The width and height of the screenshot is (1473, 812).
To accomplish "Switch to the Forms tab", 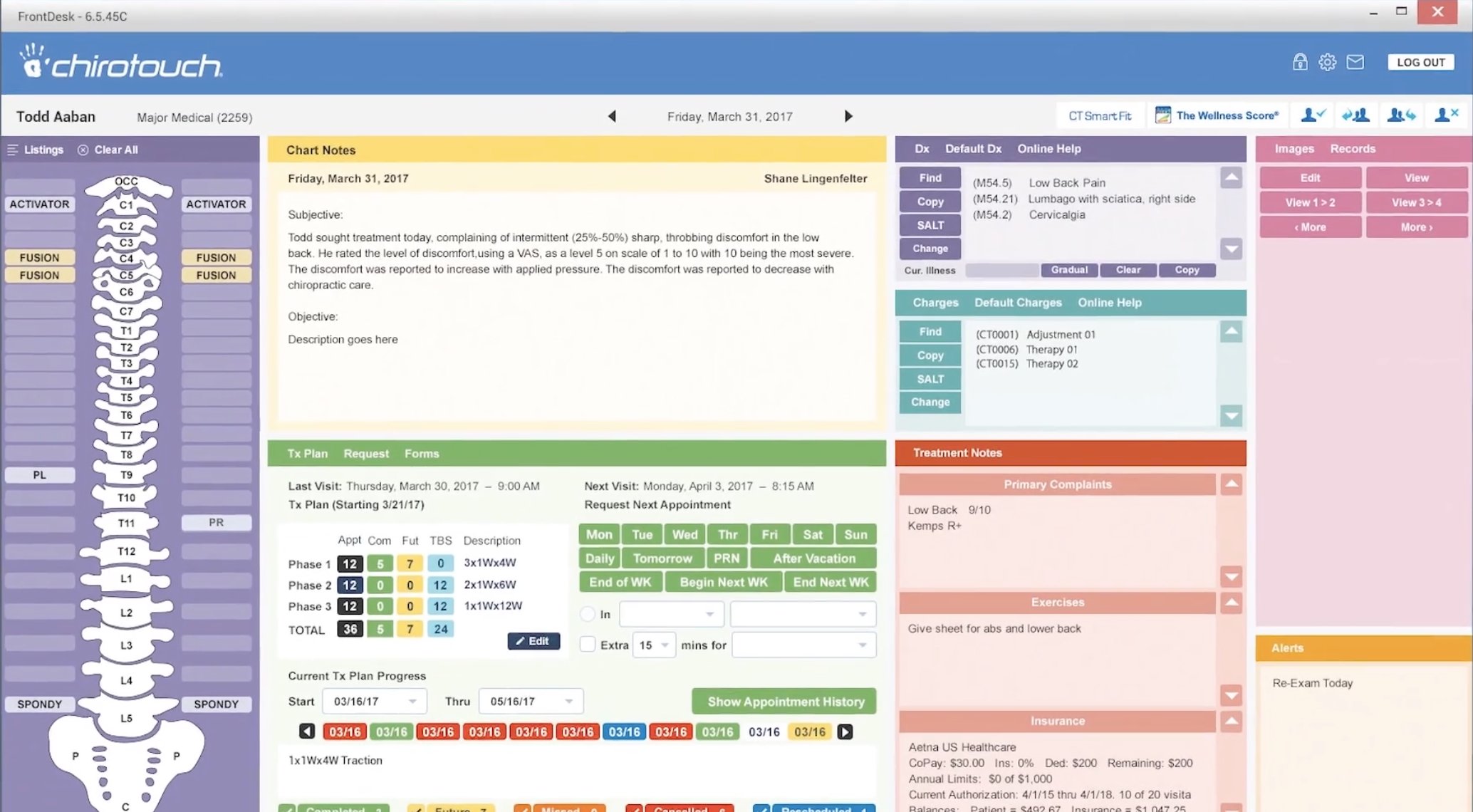I will tap(422, 454).
